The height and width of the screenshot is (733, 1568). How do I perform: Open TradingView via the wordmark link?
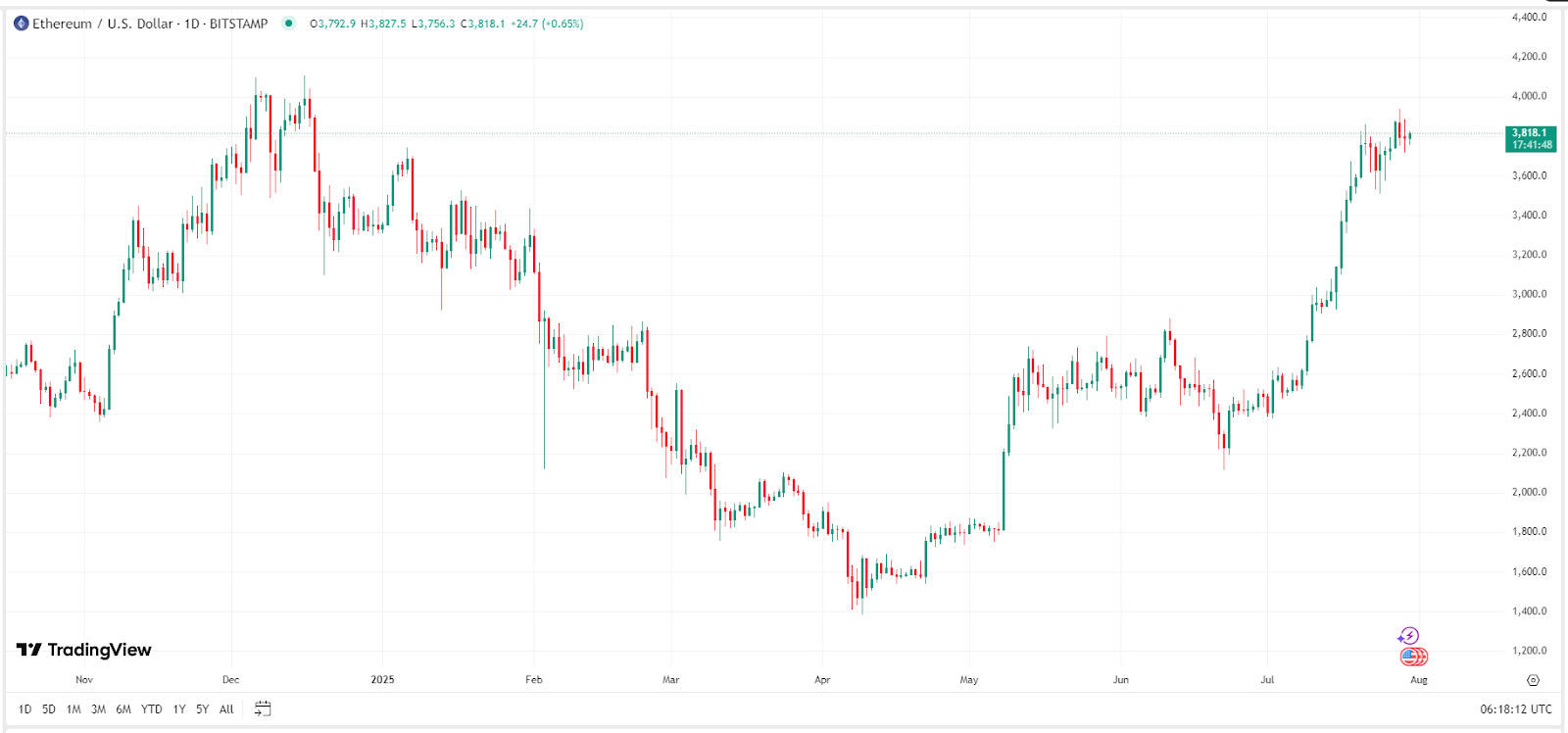(x=103, y=650)
